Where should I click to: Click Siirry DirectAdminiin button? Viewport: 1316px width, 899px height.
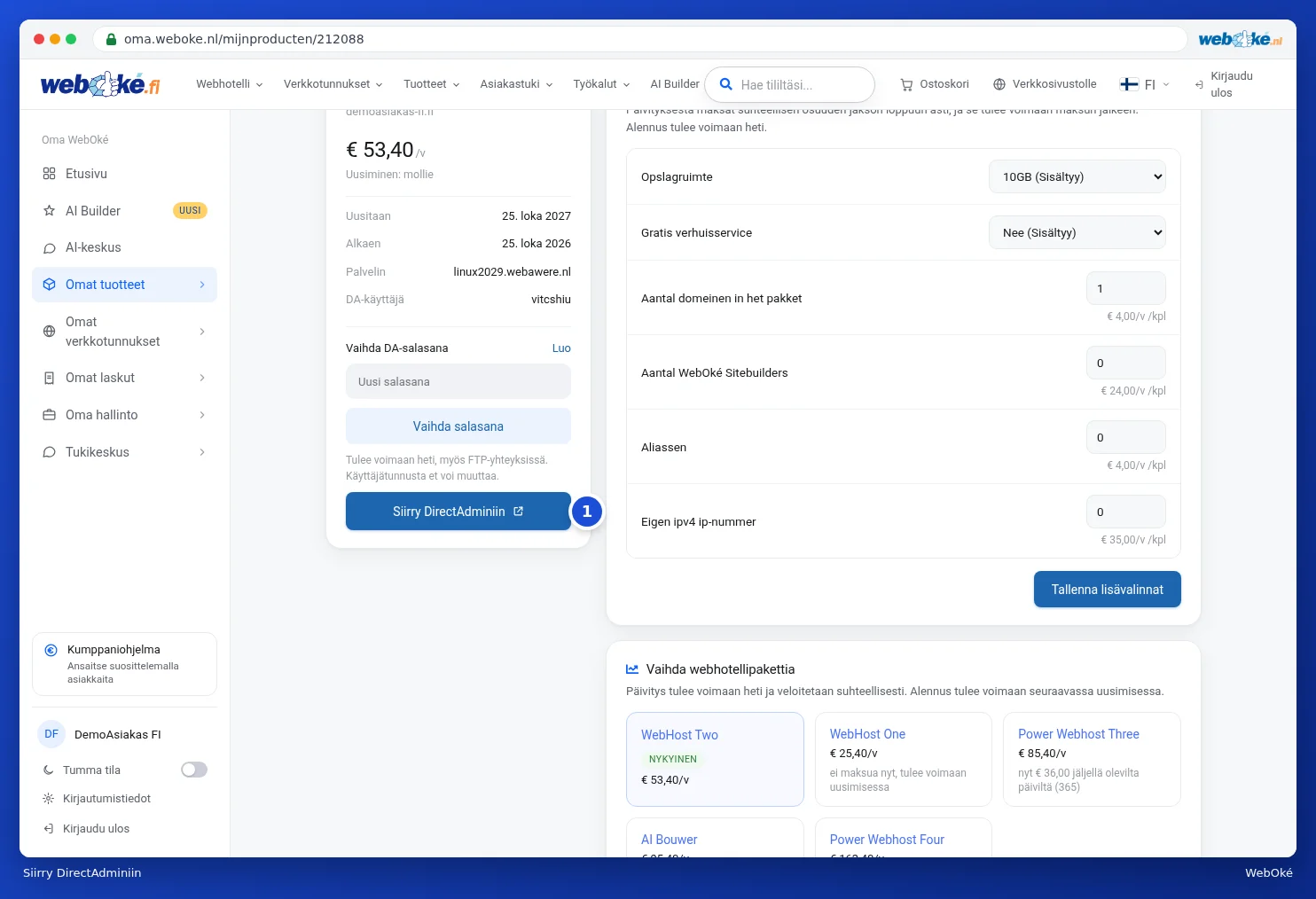[458, 512]
